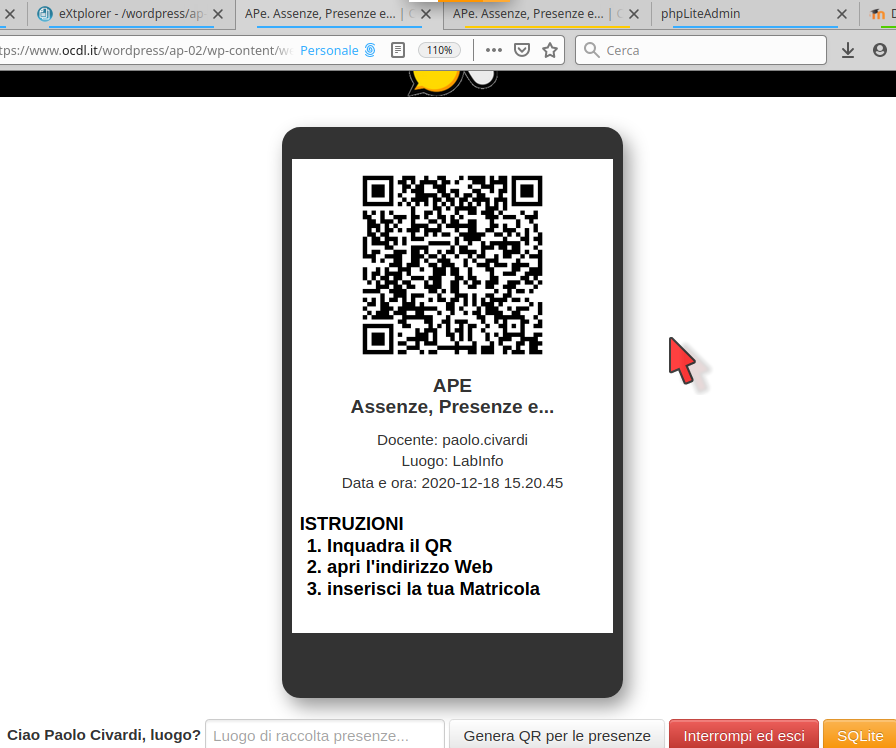Bookmark this page with star
The width and height of the screenshot is (896, 748).
[550, 50]
